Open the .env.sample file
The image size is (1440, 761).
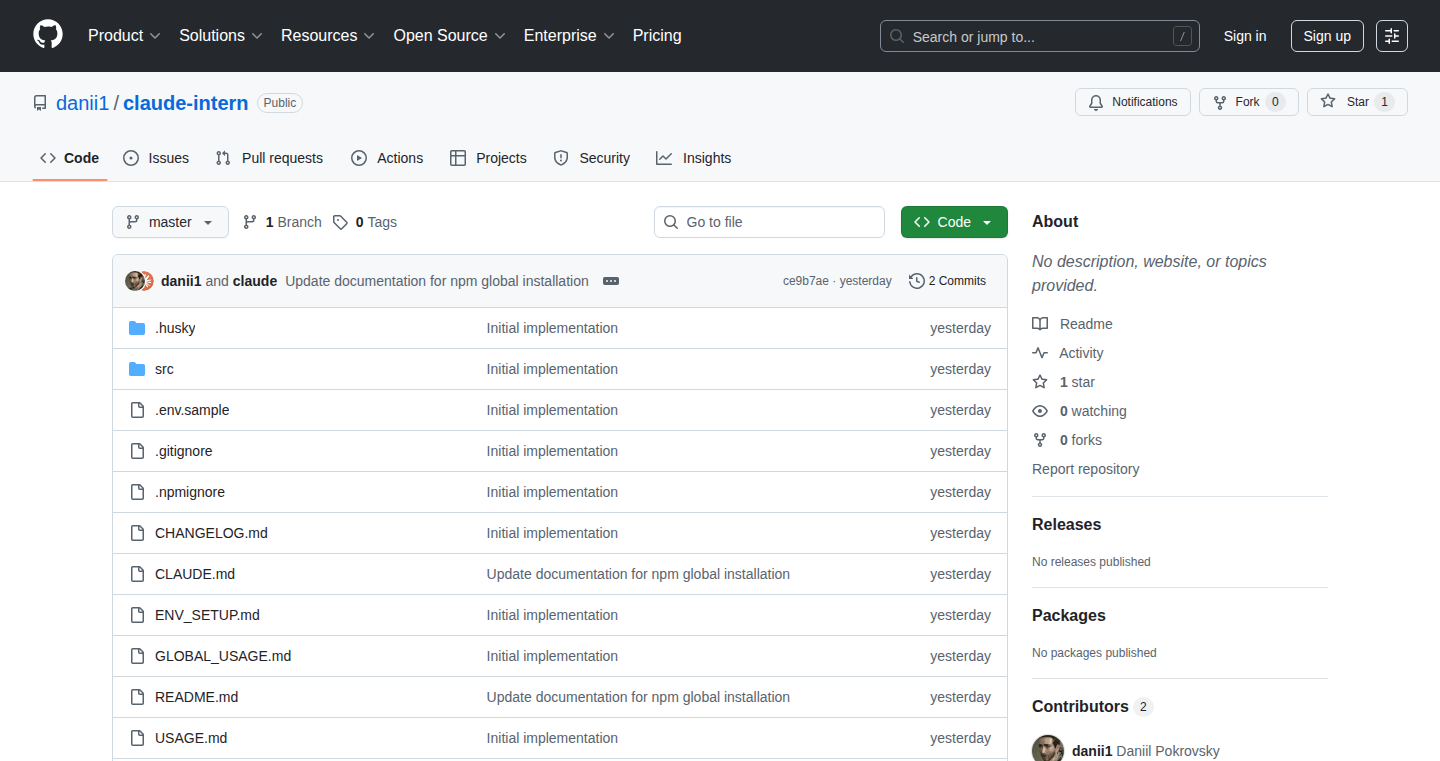[192, 410]
